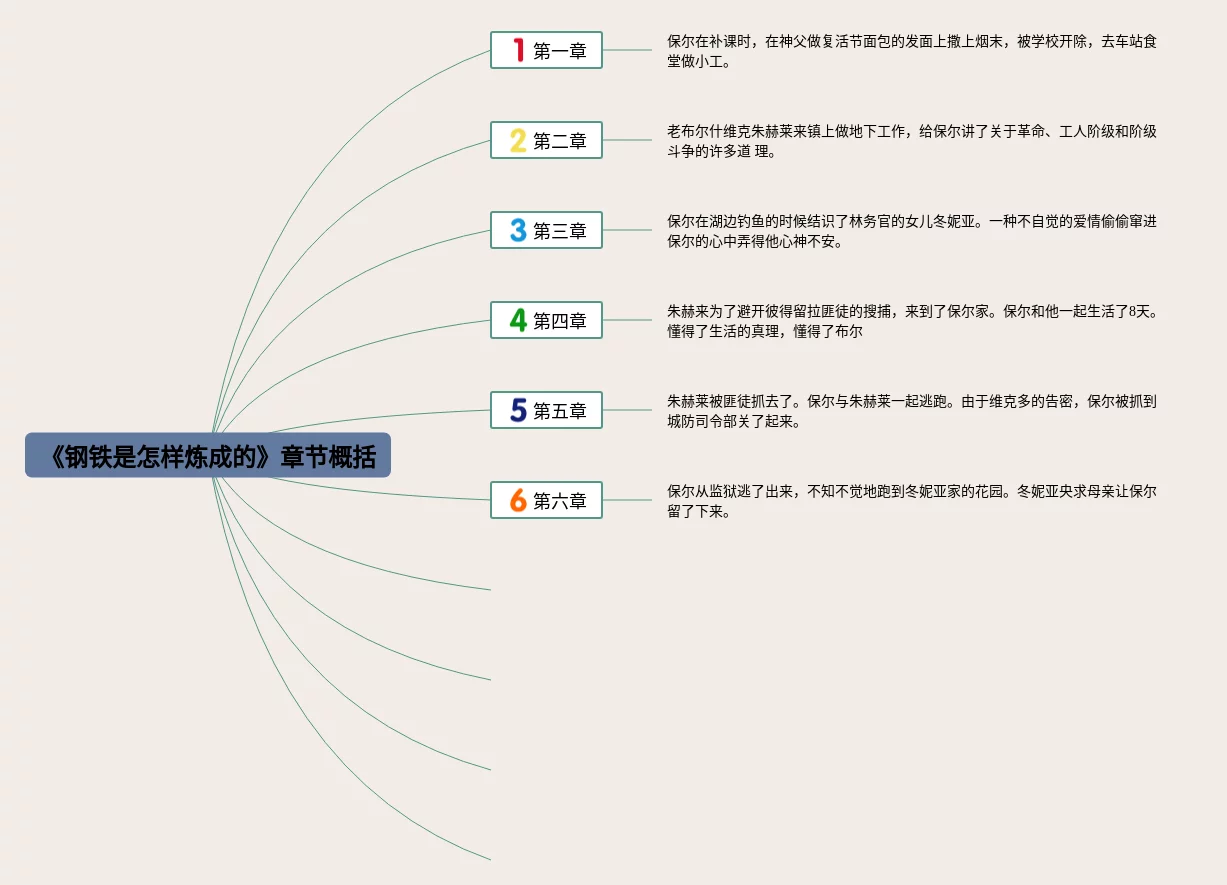Select the 第六章 node
Screen dimensions: 1227x885
click(x=546, y=500)
